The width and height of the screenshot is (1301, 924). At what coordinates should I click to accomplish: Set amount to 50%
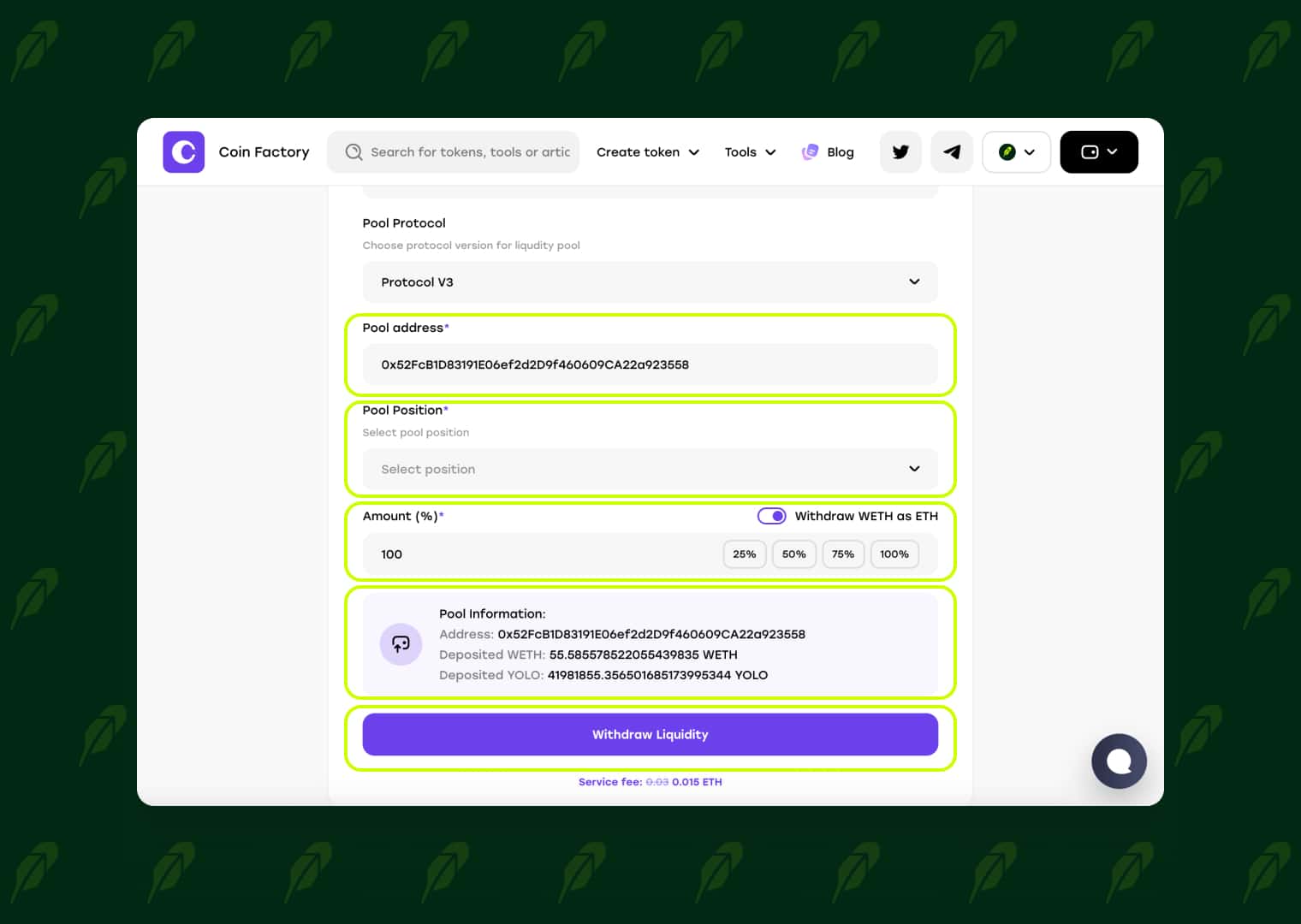pyautogui.click(x=794, y=554)
